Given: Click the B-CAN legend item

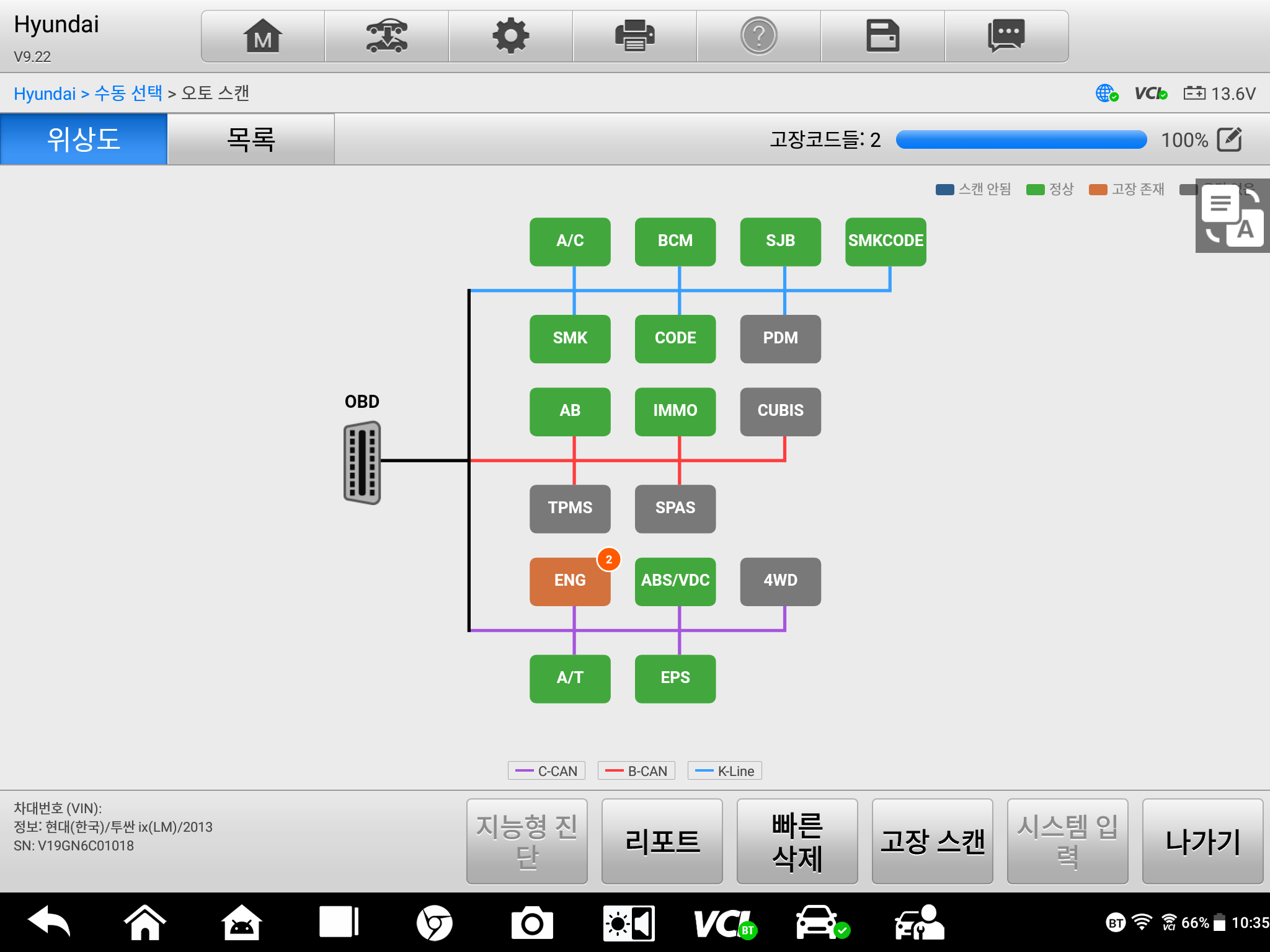Looking at the screenshot, I should (636, 771).
